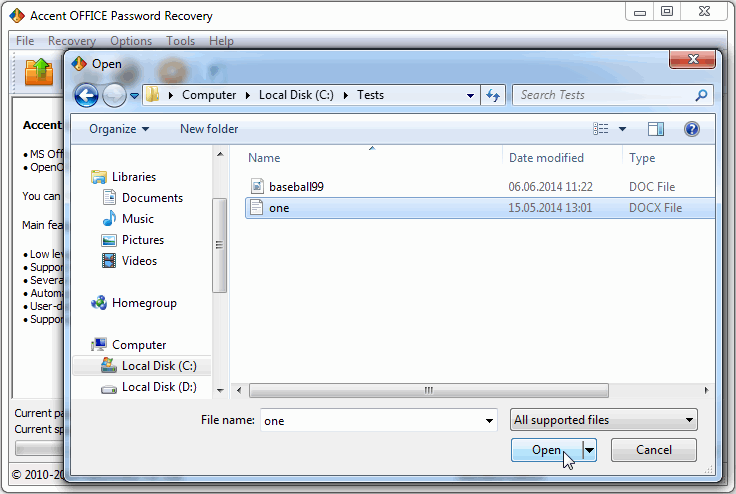
Task: Sort by Date modified column
Action: point(546,158)
